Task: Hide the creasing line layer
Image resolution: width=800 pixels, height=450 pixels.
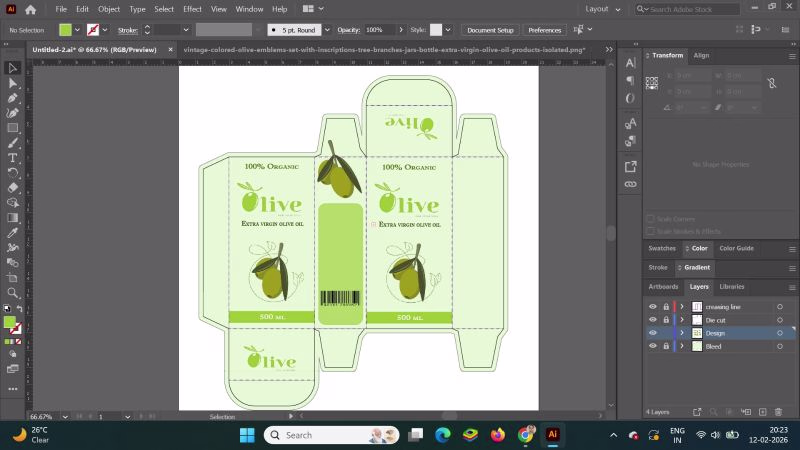Action: [653, 307]
